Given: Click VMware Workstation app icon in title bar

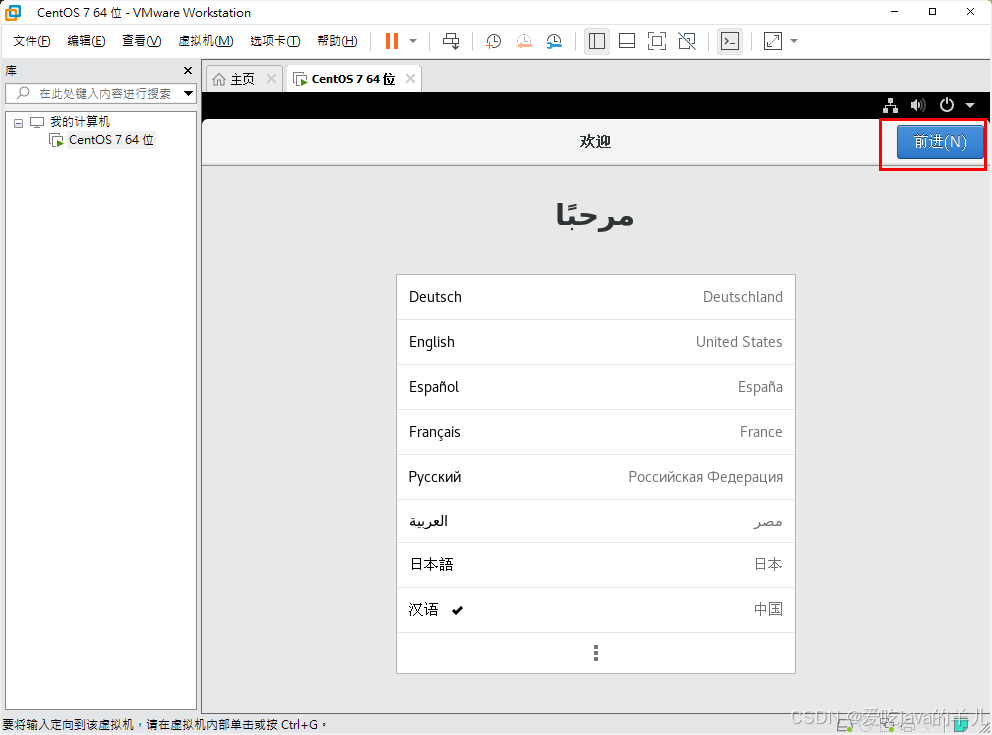Looking at the screenshot, I should tap(13, 12).
